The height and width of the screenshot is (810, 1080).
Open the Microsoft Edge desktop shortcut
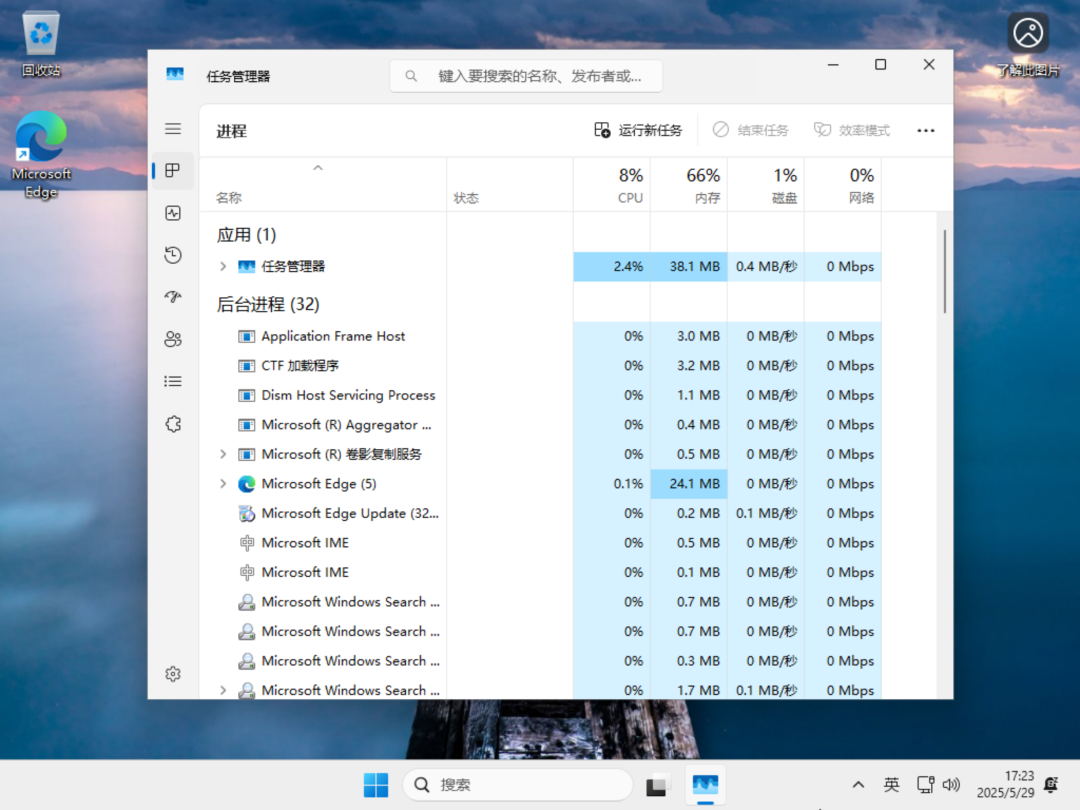(41, 155)
